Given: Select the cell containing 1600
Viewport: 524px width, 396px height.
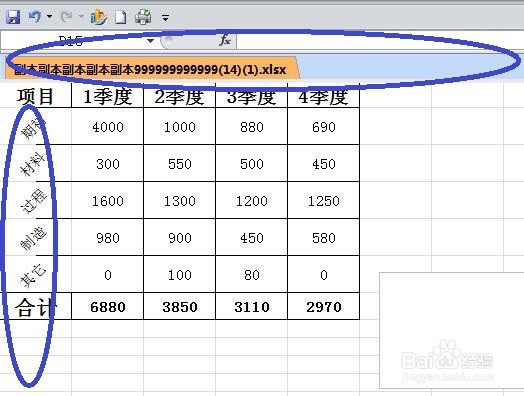Looking at the screenshot, I should (108, 201).
